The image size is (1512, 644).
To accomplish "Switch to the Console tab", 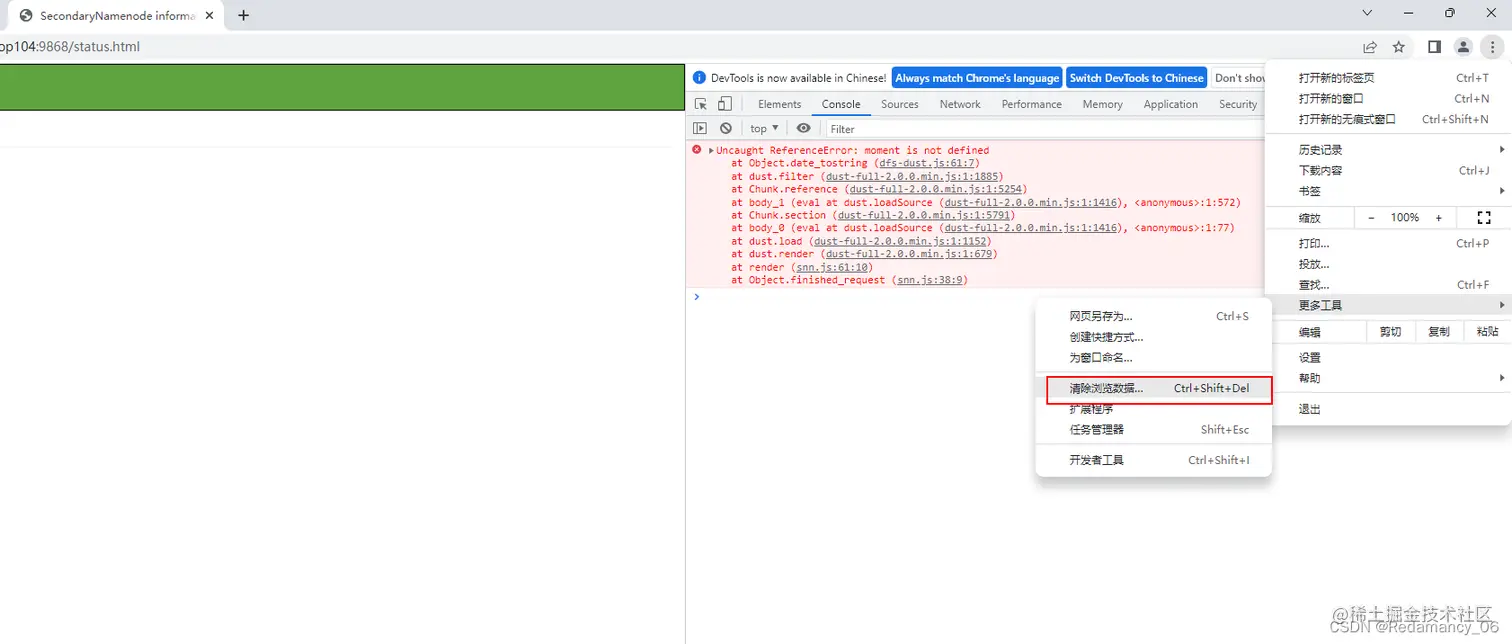I will point(841,104).
